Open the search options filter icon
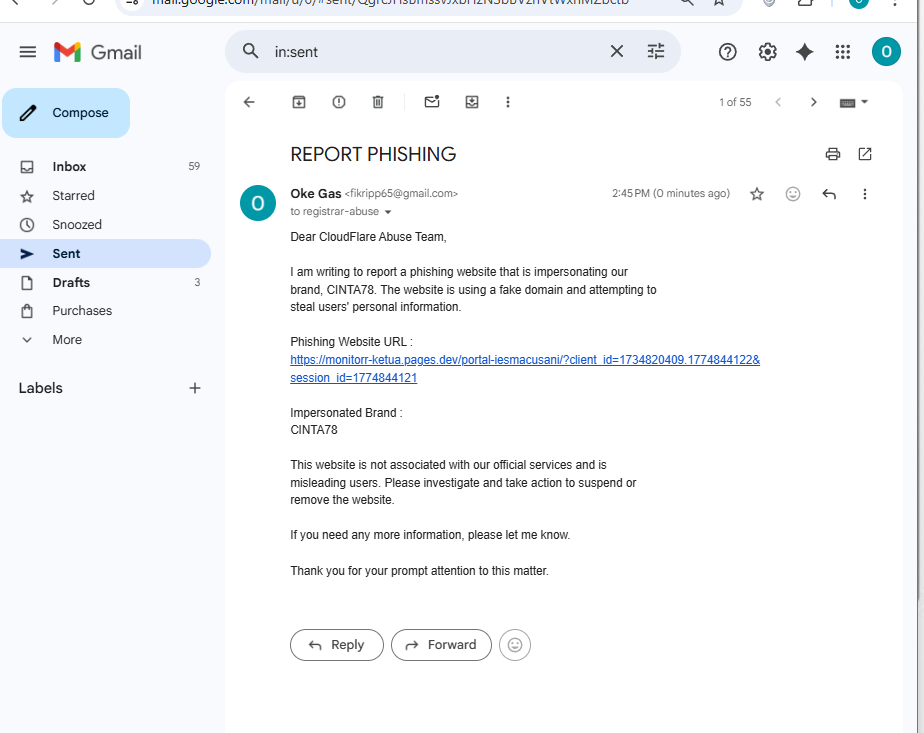Image resolution: width=924 pixels, height=733 pixels. tap(656, 51)
